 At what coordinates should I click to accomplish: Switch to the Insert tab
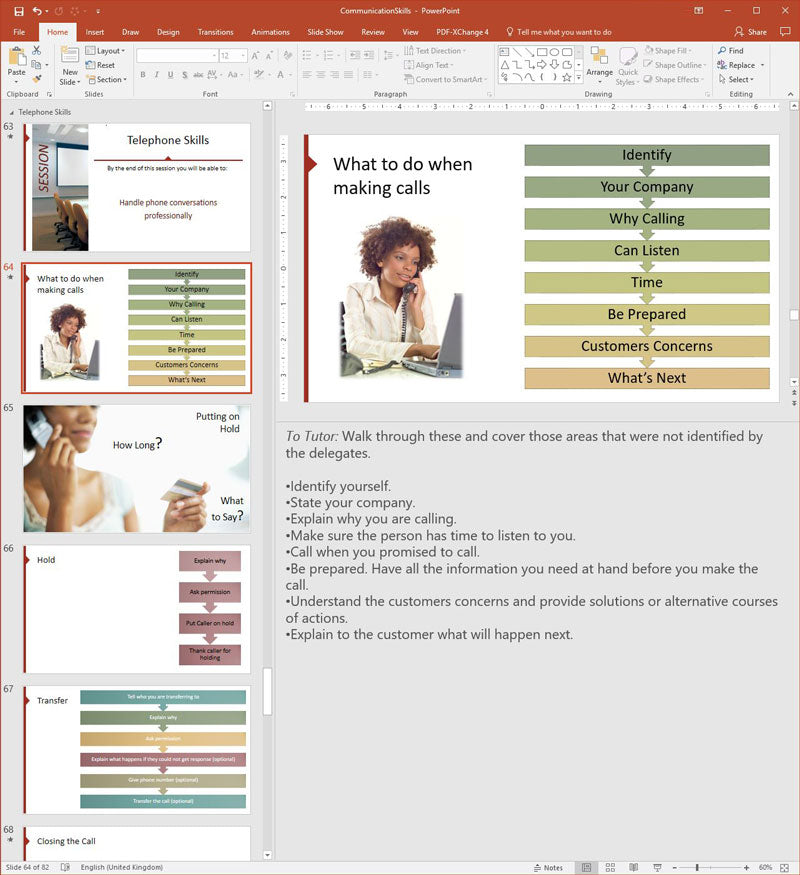[x=94, y=32]
